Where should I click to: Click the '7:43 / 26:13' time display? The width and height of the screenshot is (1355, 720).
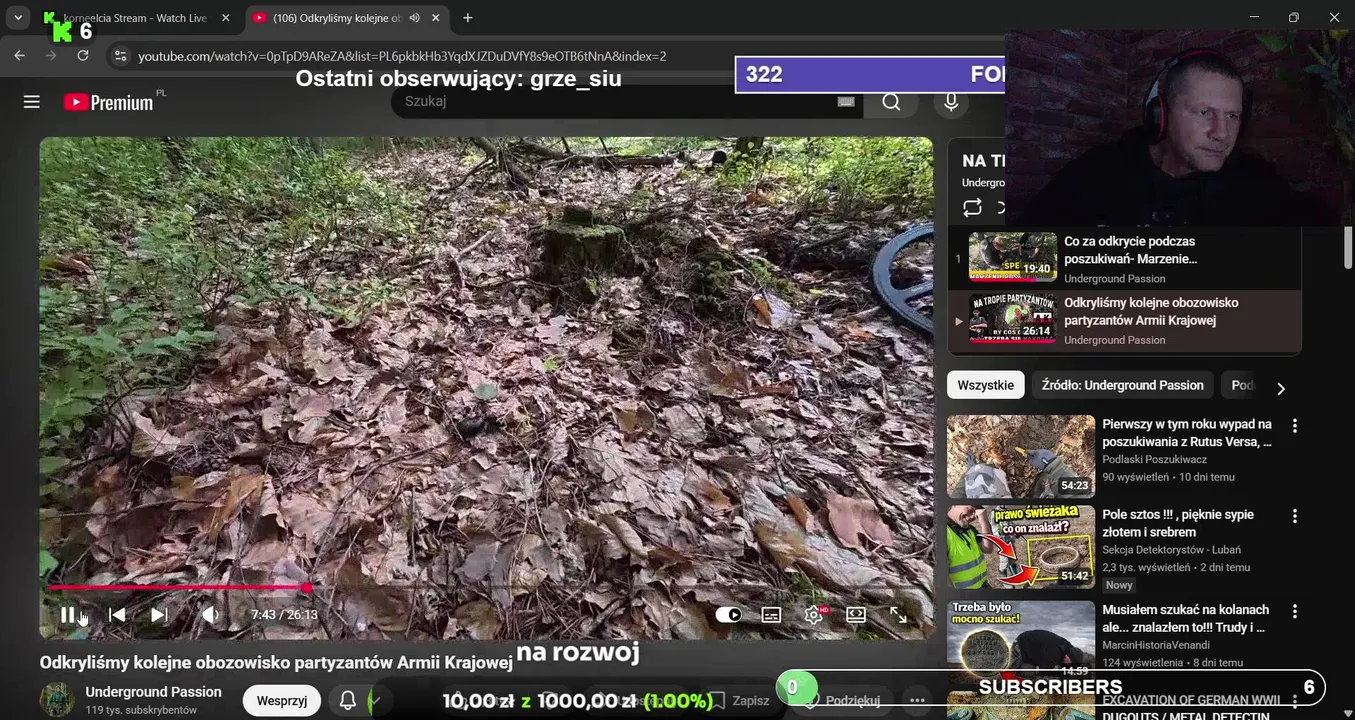[284, 615]
